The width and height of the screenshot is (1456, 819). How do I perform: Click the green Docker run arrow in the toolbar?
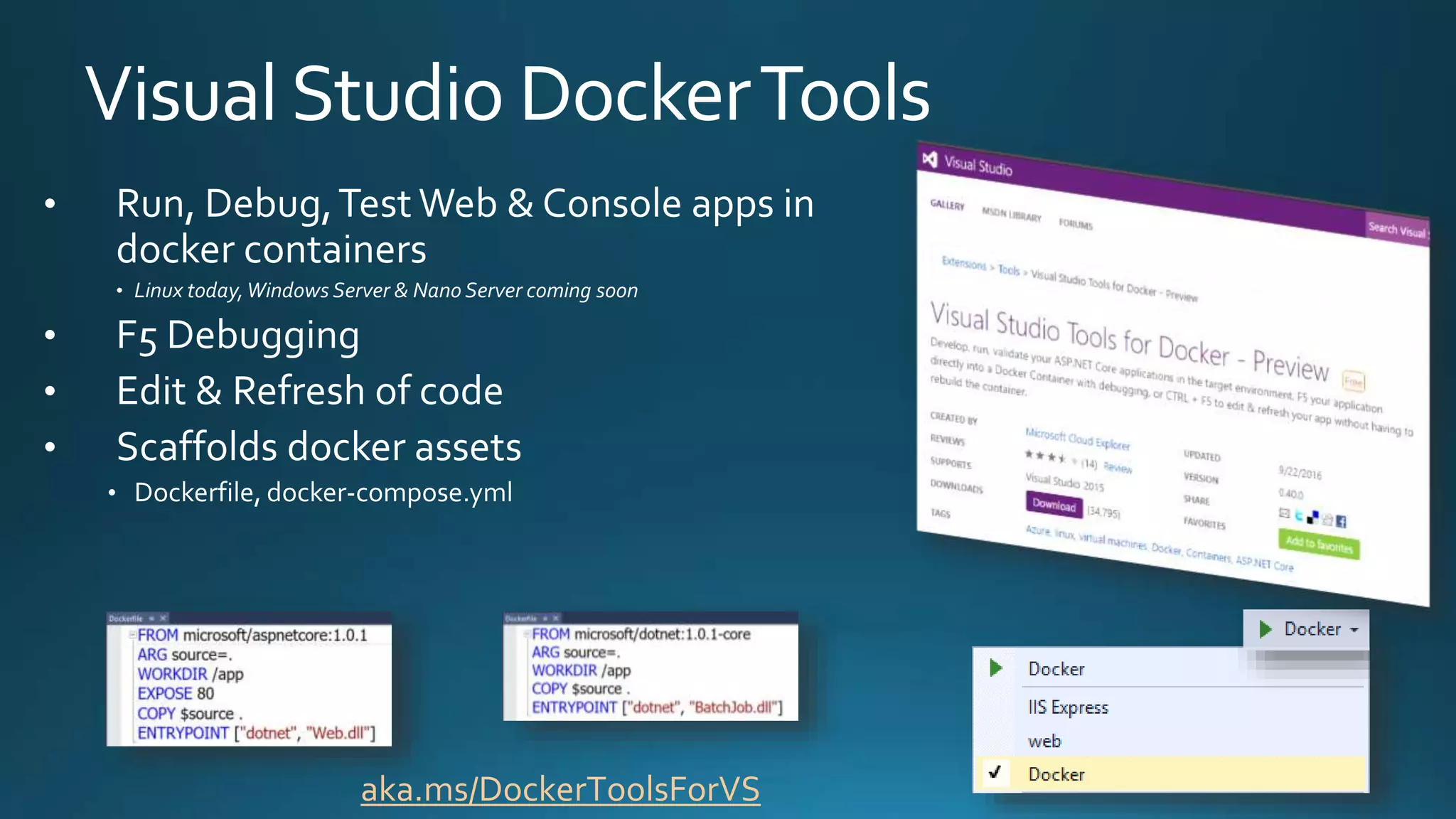pos(1265,629)
